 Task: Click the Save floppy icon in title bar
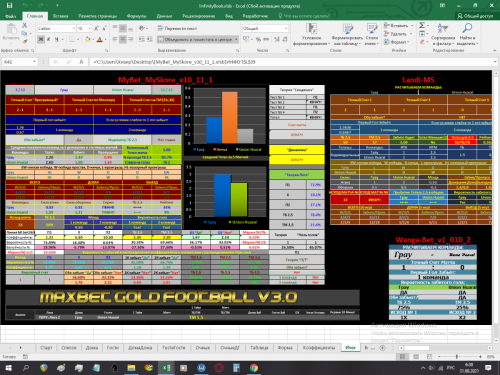(10, 5)
